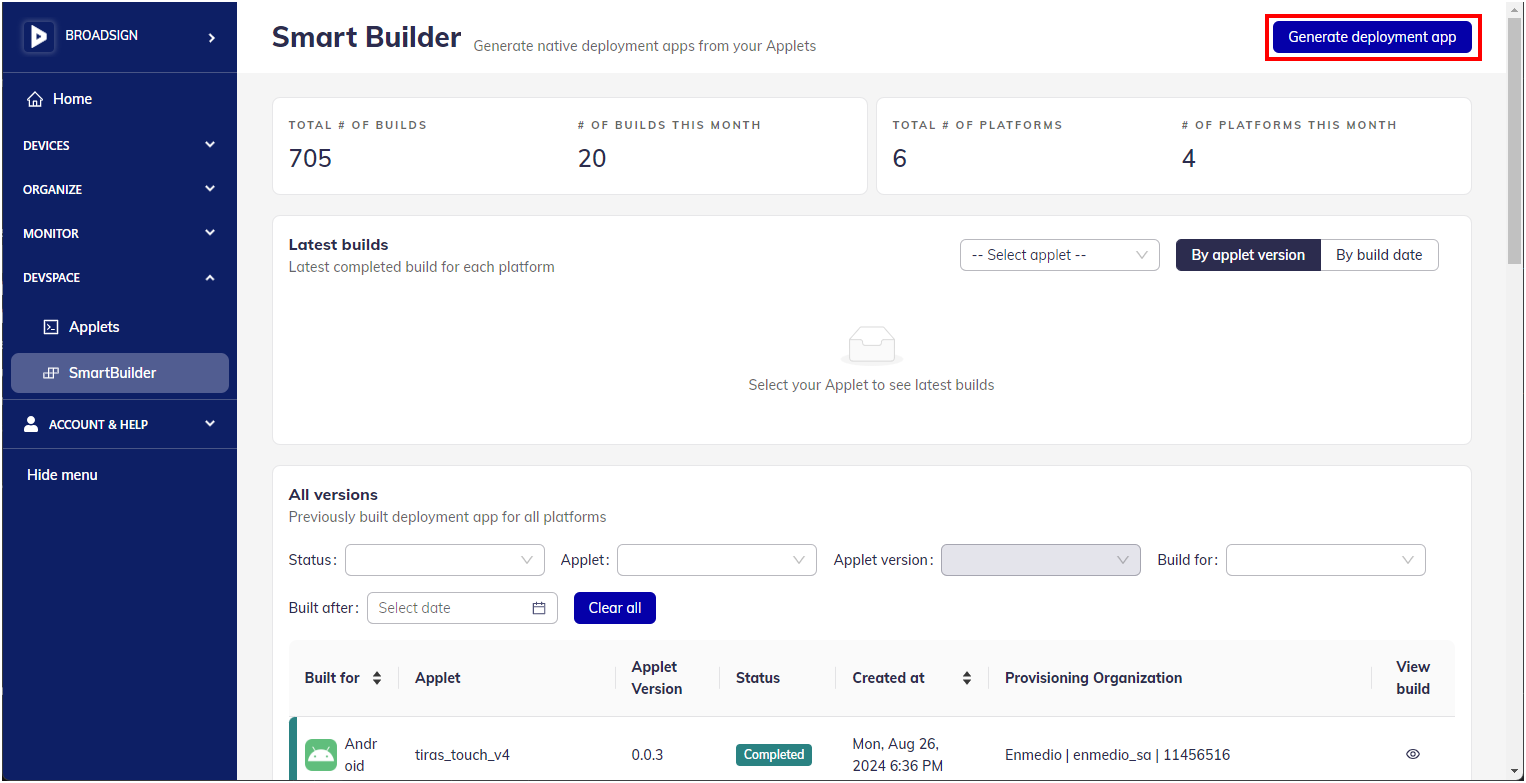Click Generate deployment app button
Screen dimensions: 1526x783
pos(1372,37)
